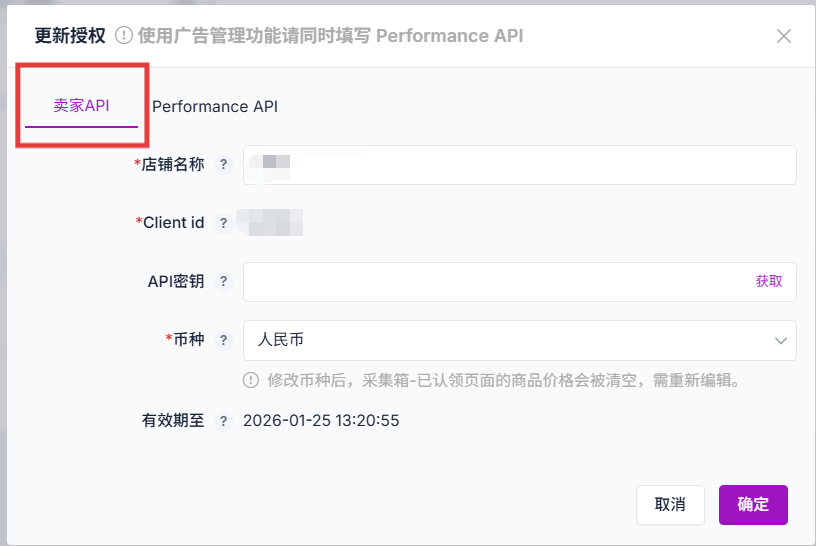Image resolution: width=816 pixels, height=546 pixels.
Task: Click the expiry date 2026-01-25 13:20:55
Action: tap(321, 421)
